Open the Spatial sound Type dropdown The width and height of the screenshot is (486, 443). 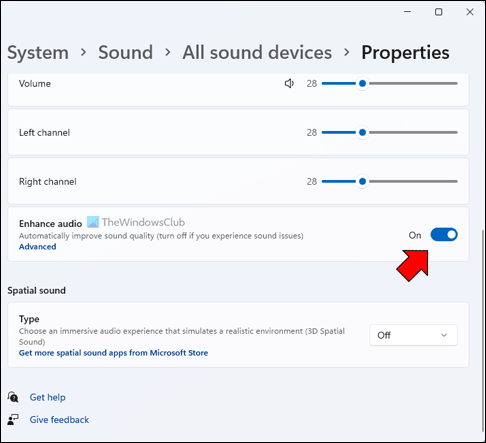[413, 335]
